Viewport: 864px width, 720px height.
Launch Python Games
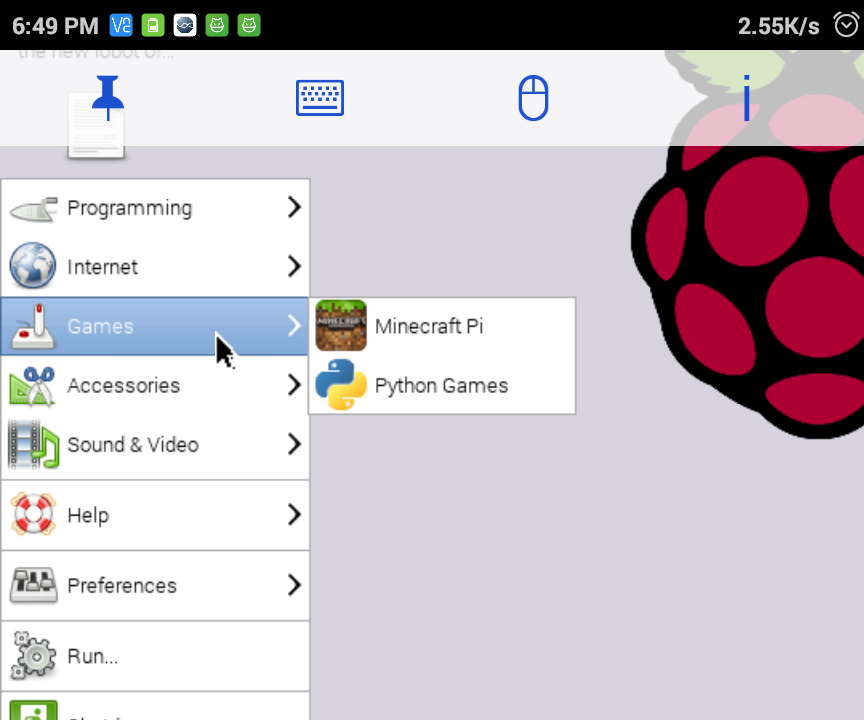tap(441, 385)
